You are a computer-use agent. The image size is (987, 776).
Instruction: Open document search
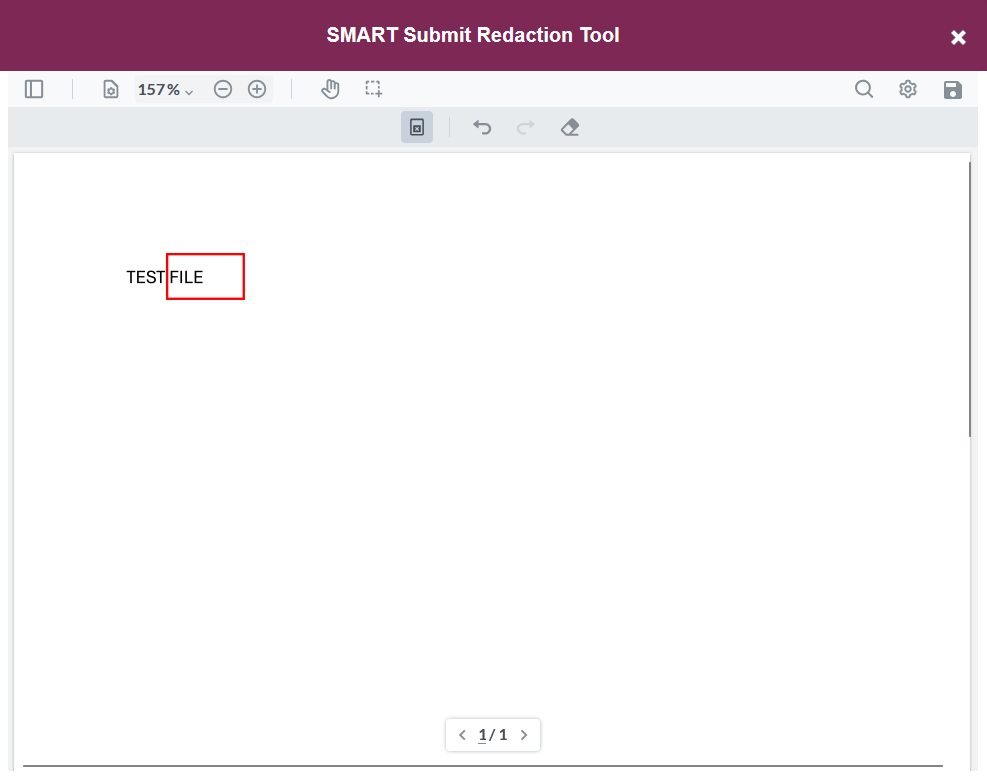click(863, 89)
